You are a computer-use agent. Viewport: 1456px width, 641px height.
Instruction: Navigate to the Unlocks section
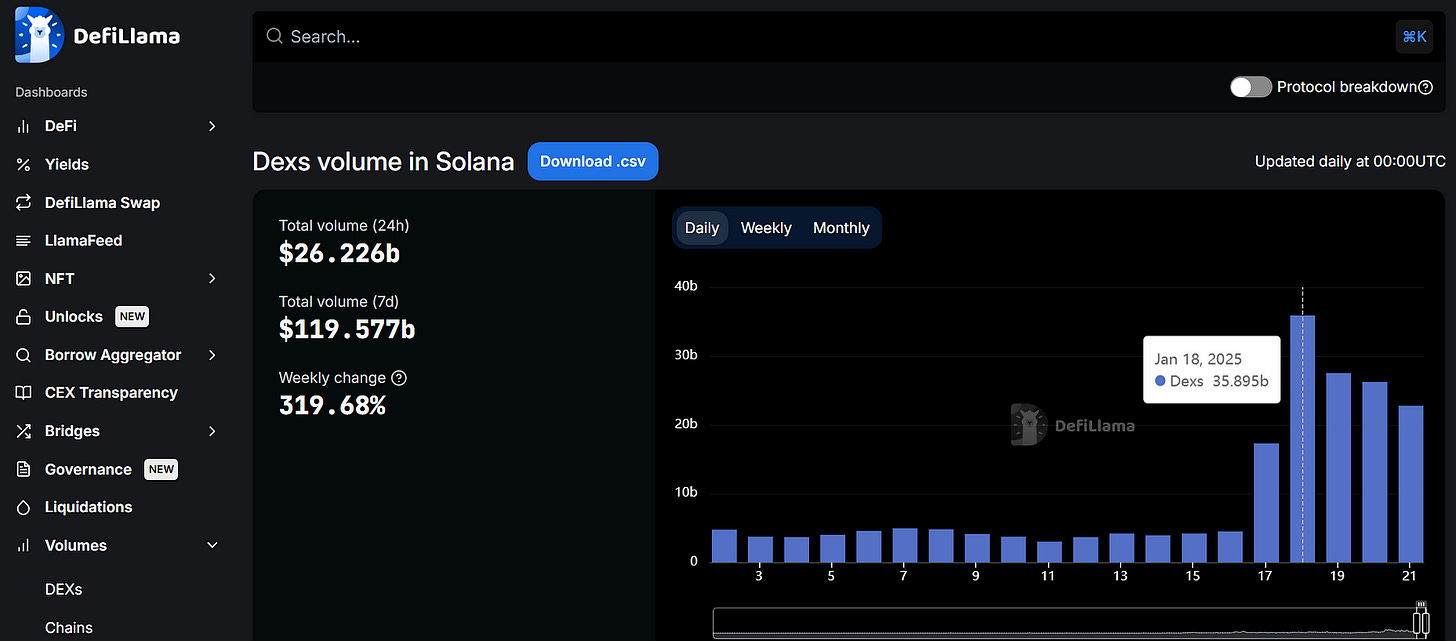[74, 316]
